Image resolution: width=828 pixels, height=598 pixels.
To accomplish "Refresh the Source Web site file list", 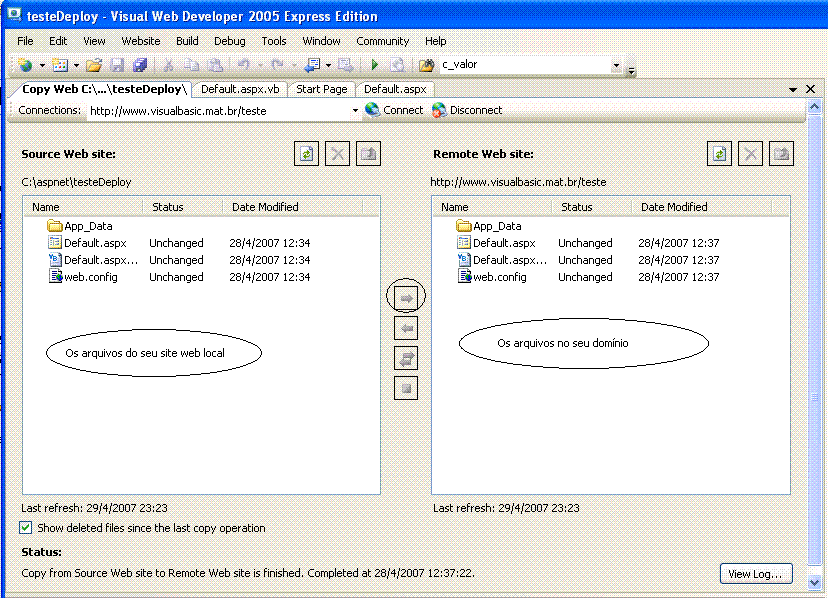I will pyautogui.click(x=306, y=153).
